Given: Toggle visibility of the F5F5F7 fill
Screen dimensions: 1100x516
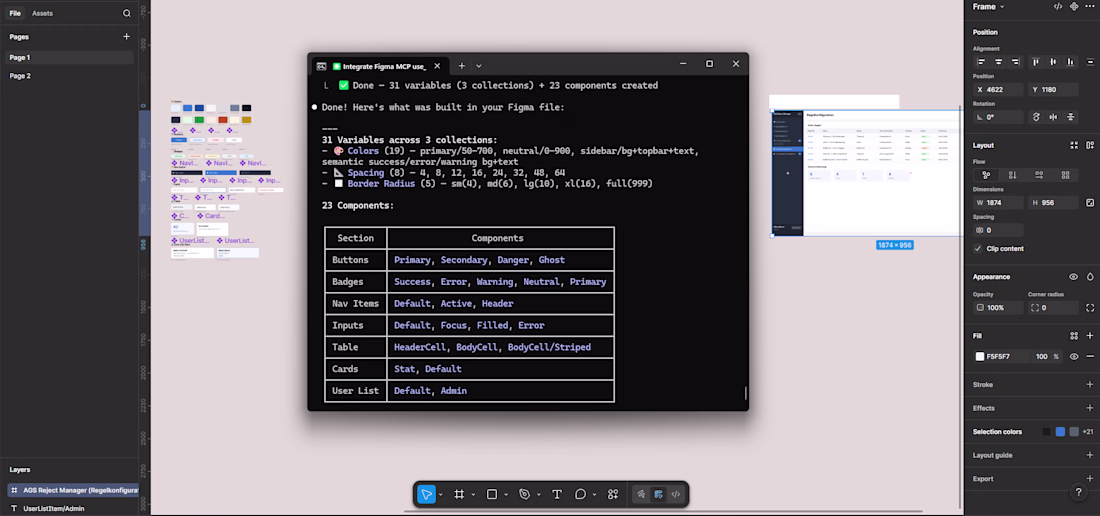Looking at the screenshot, I should (x=1073, y=356).
